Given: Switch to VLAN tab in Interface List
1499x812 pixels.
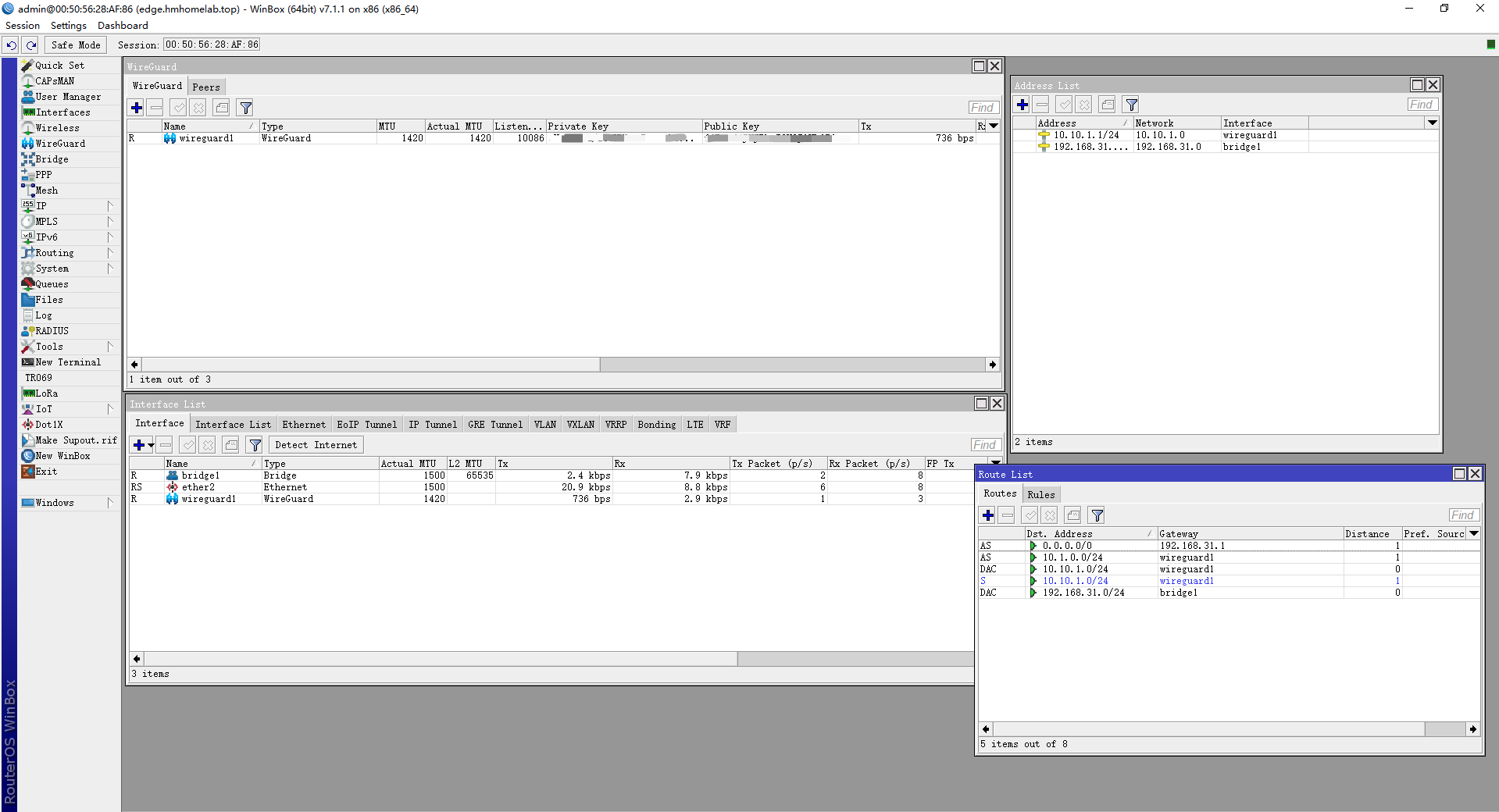Looking at the screenshot, I should [x=545, y=425].
